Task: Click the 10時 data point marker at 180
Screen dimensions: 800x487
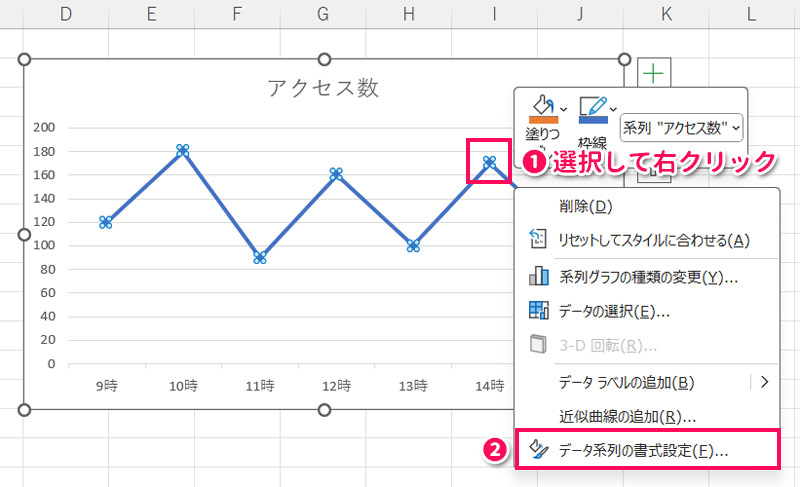Action: pyautogui.click(x=183, y=150)
